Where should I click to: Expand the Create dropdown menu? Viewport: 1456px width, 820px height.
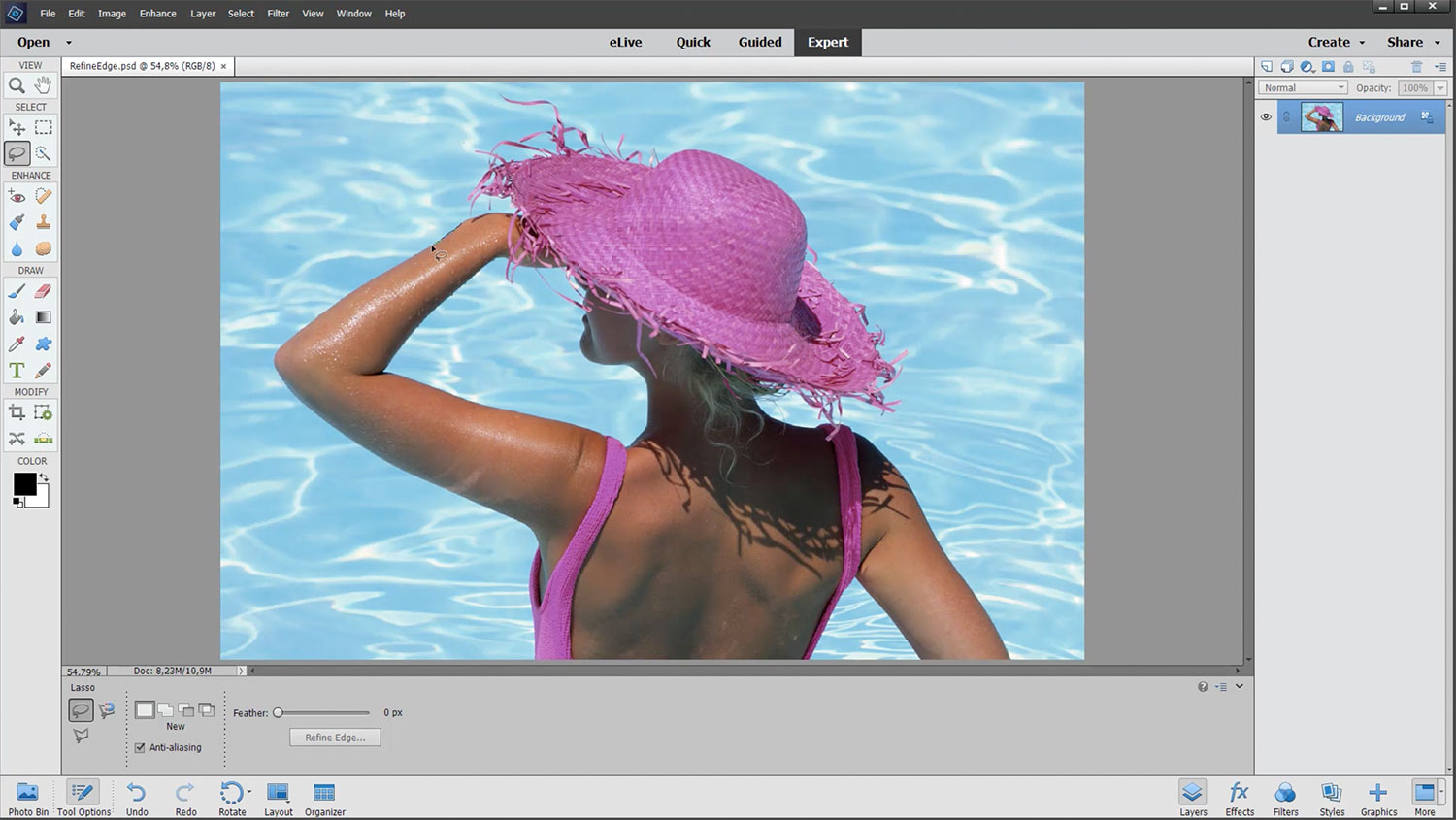(1336, 42)
